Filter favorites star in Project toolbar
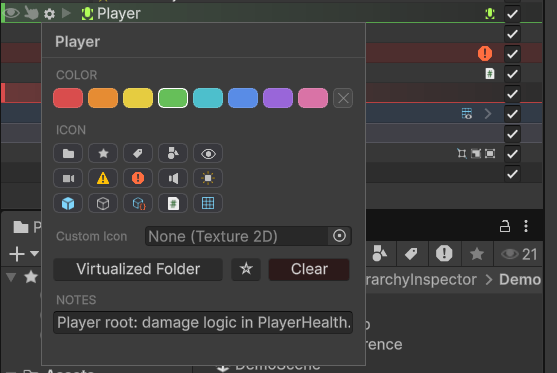Image resolution: width=557 pixels, height=373 pixels. point(477,254)
